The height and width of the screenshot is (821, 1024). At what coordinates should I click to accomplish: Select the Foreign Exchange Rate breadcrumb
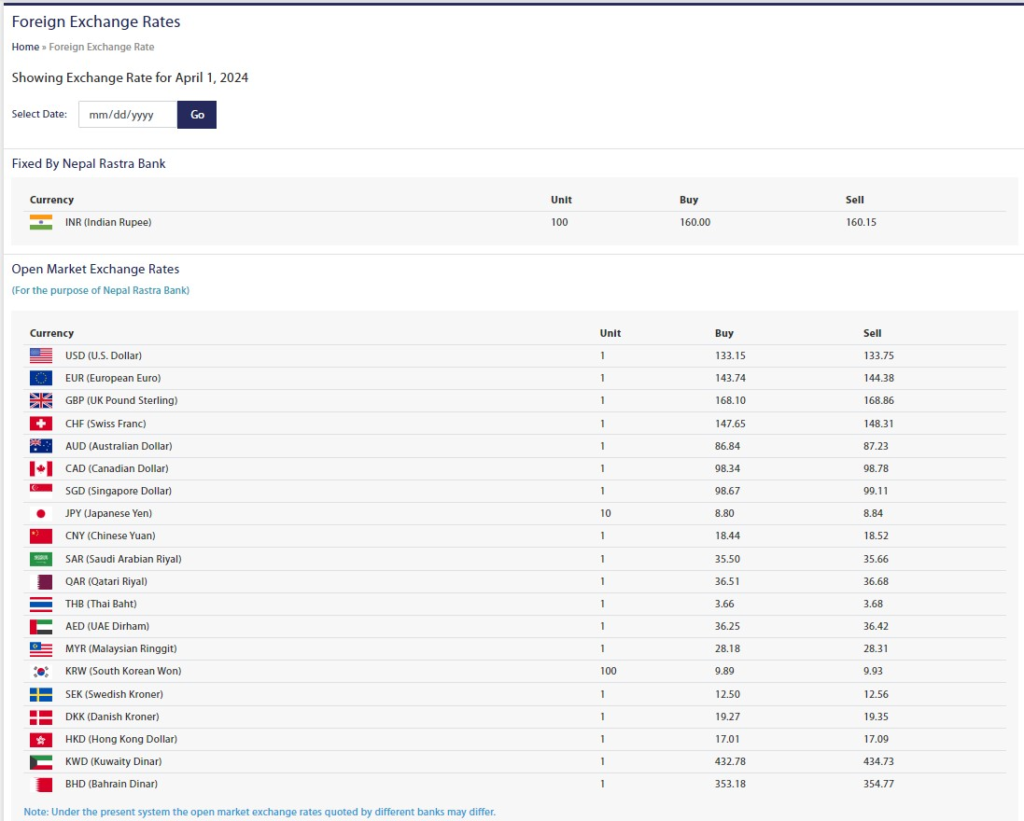tap(101, 47)
